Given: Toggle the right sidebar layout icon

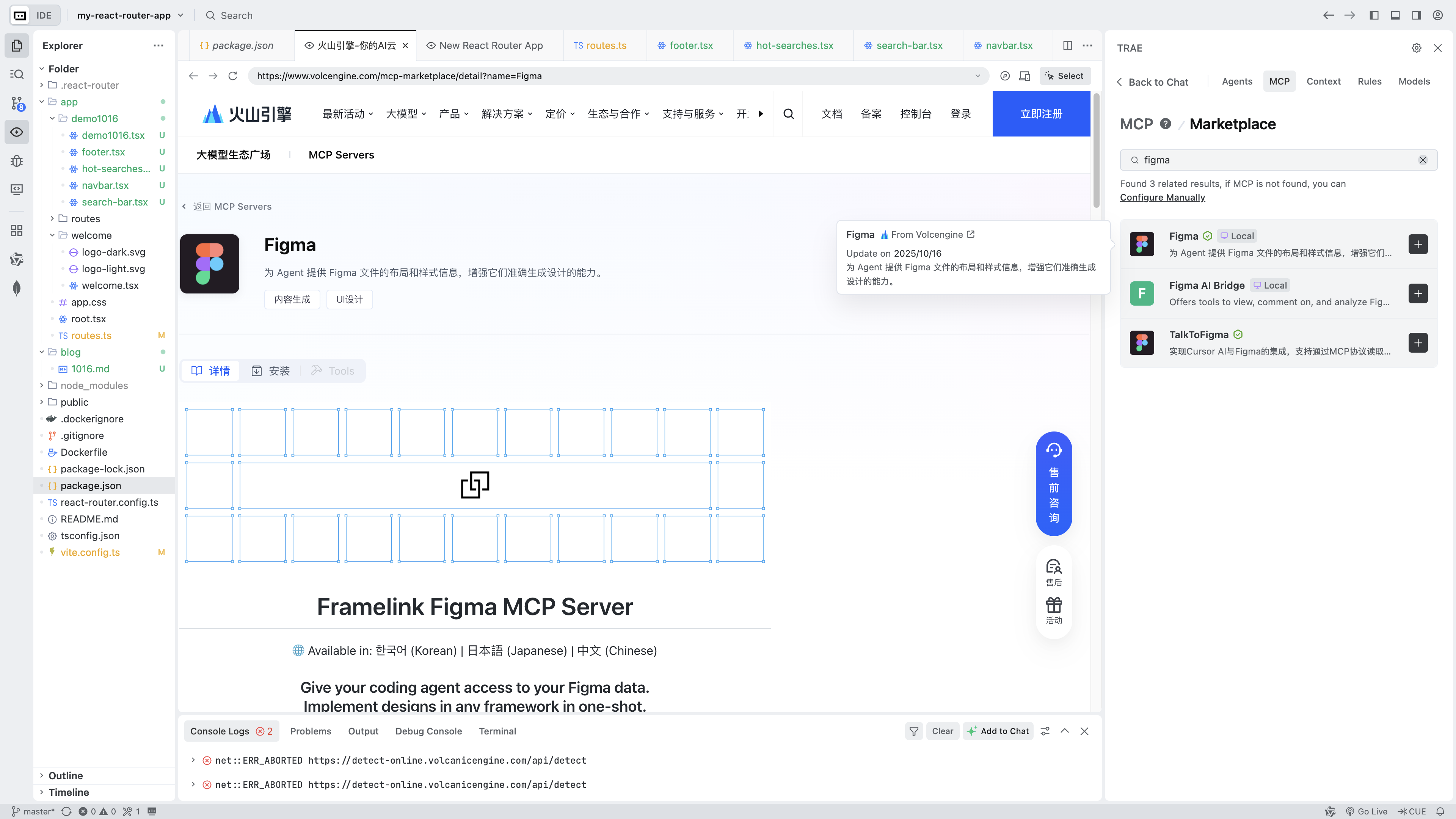Looking at the screenshot, I should 1416,15.
